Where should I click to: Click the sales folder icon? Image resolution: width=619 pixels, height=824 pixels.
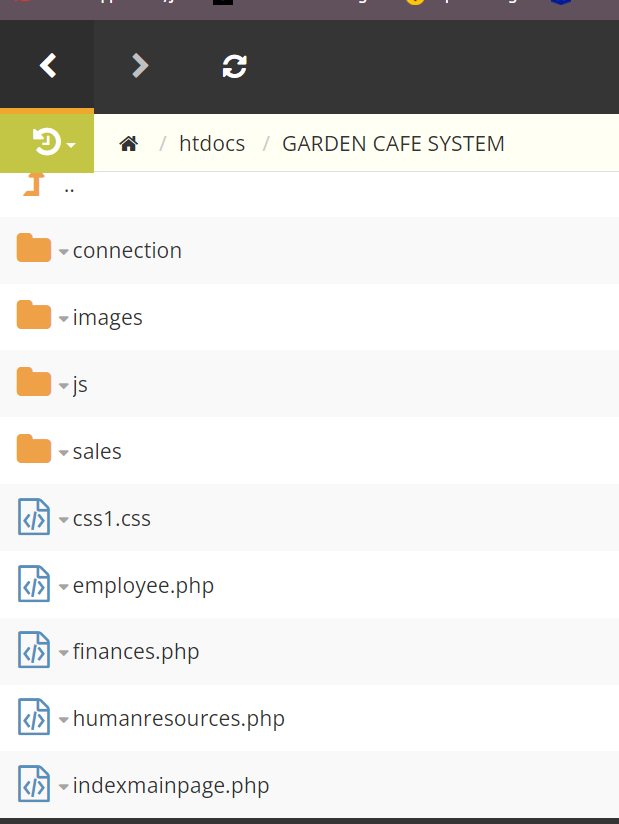34,450
